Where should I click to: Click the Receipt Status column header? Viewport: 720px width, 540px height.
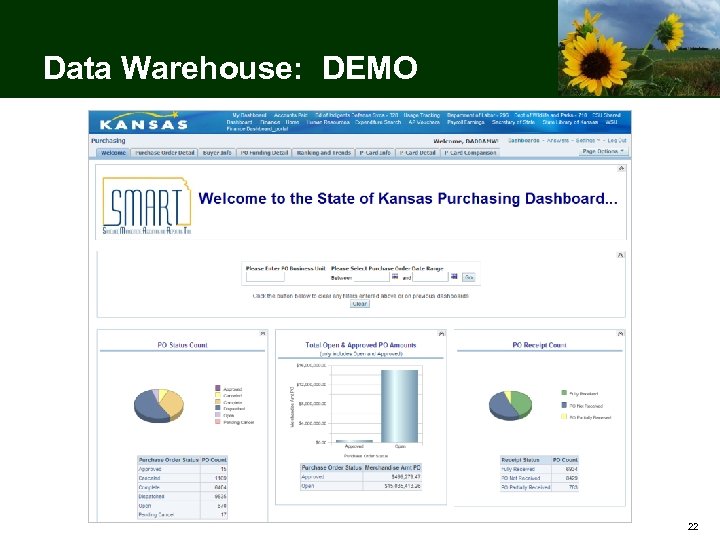point(526,460)
